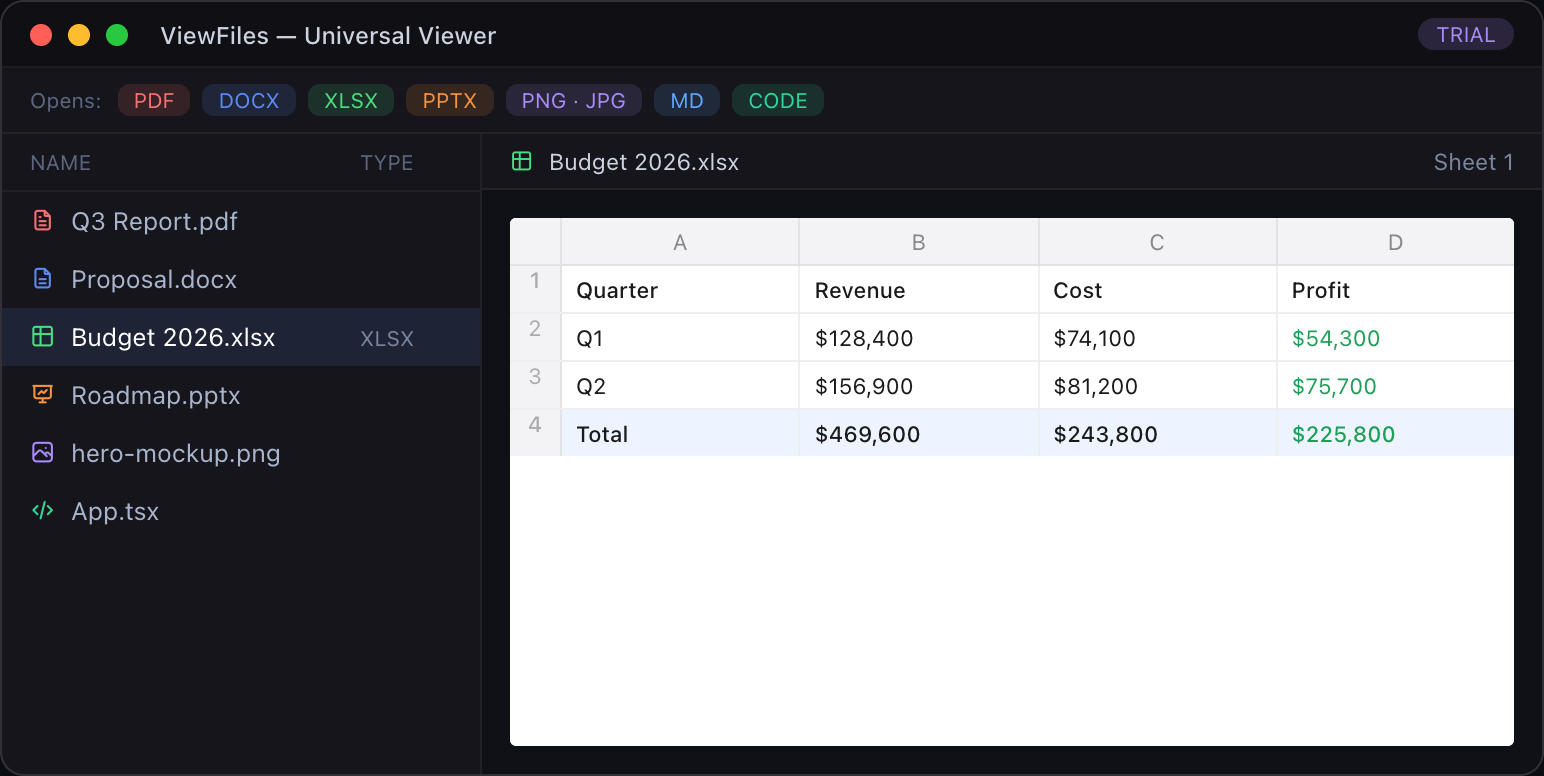Click the green spreadsheet icon beside Budget 2026.xlsx in sidebar
Screen dimensions: 1544x776
[42, 337]
